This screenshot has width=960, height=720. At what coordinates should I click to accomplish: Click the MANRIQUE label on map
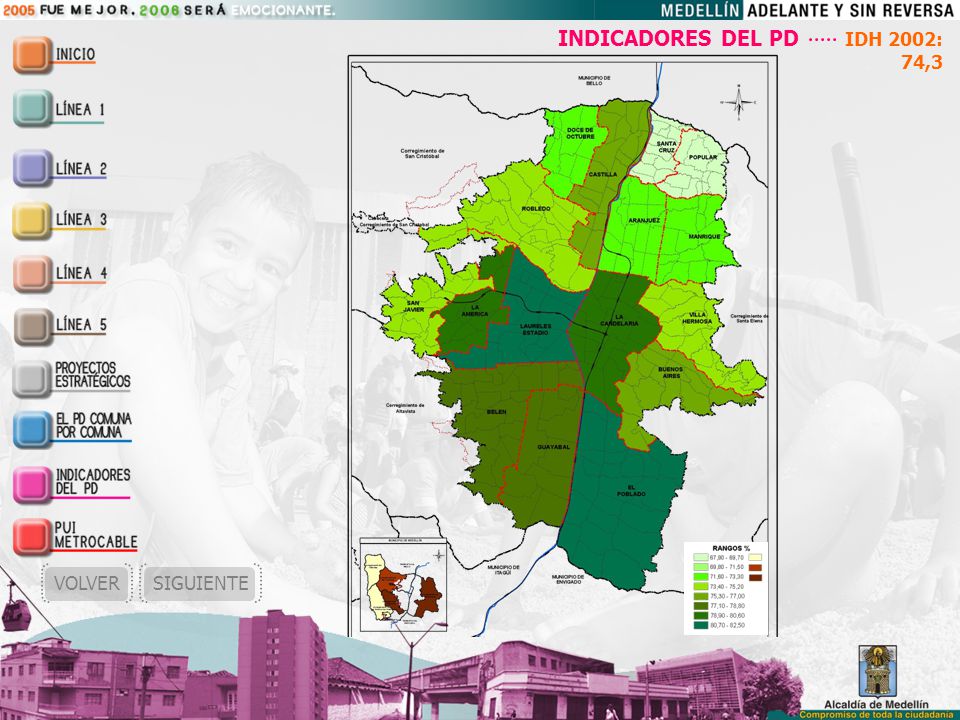(x=704, y=236)
